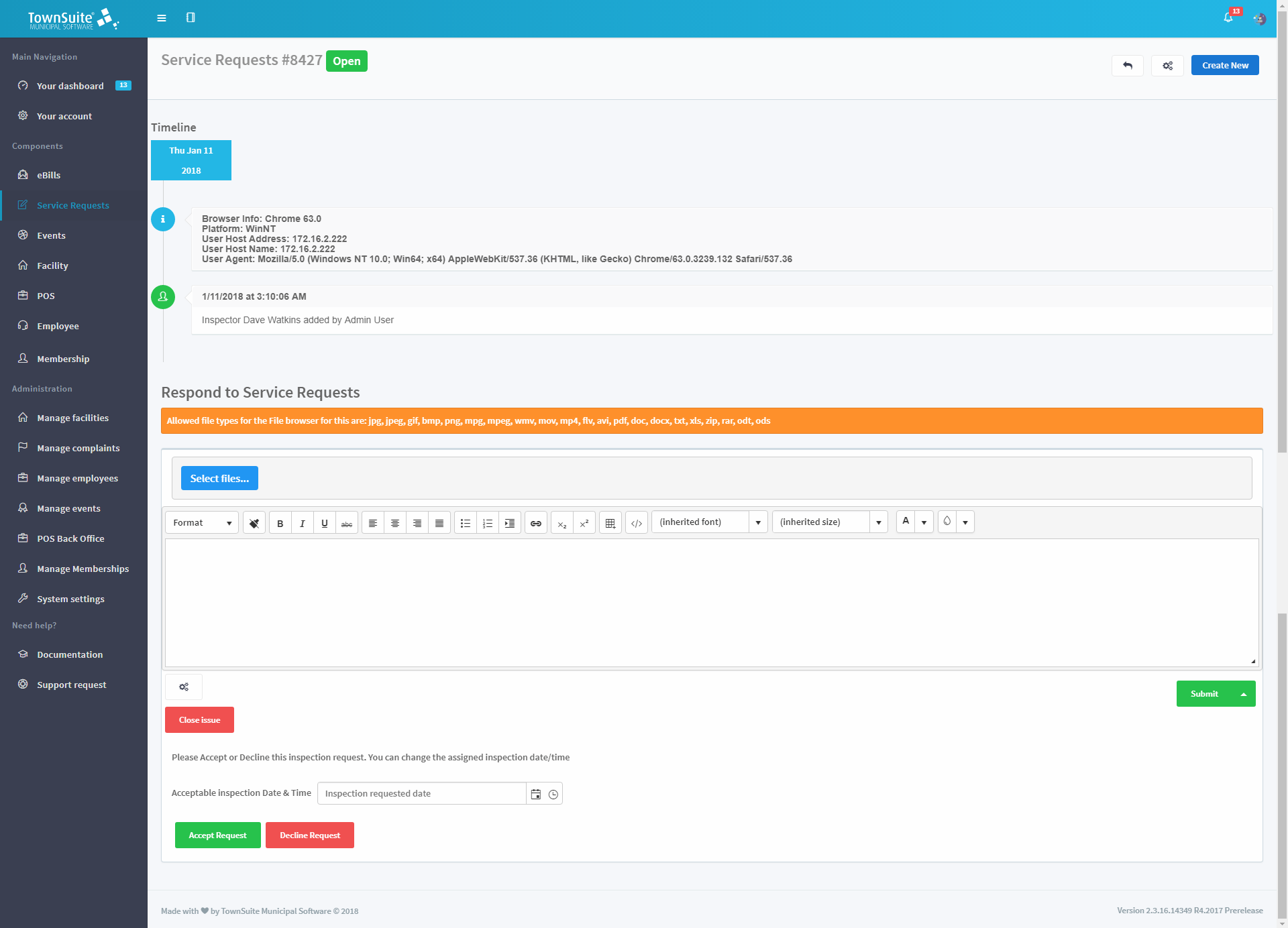This screenshot has width=1288, height=928.
Task: Toggle bold formatting in the editor
Action: point(280,522)
